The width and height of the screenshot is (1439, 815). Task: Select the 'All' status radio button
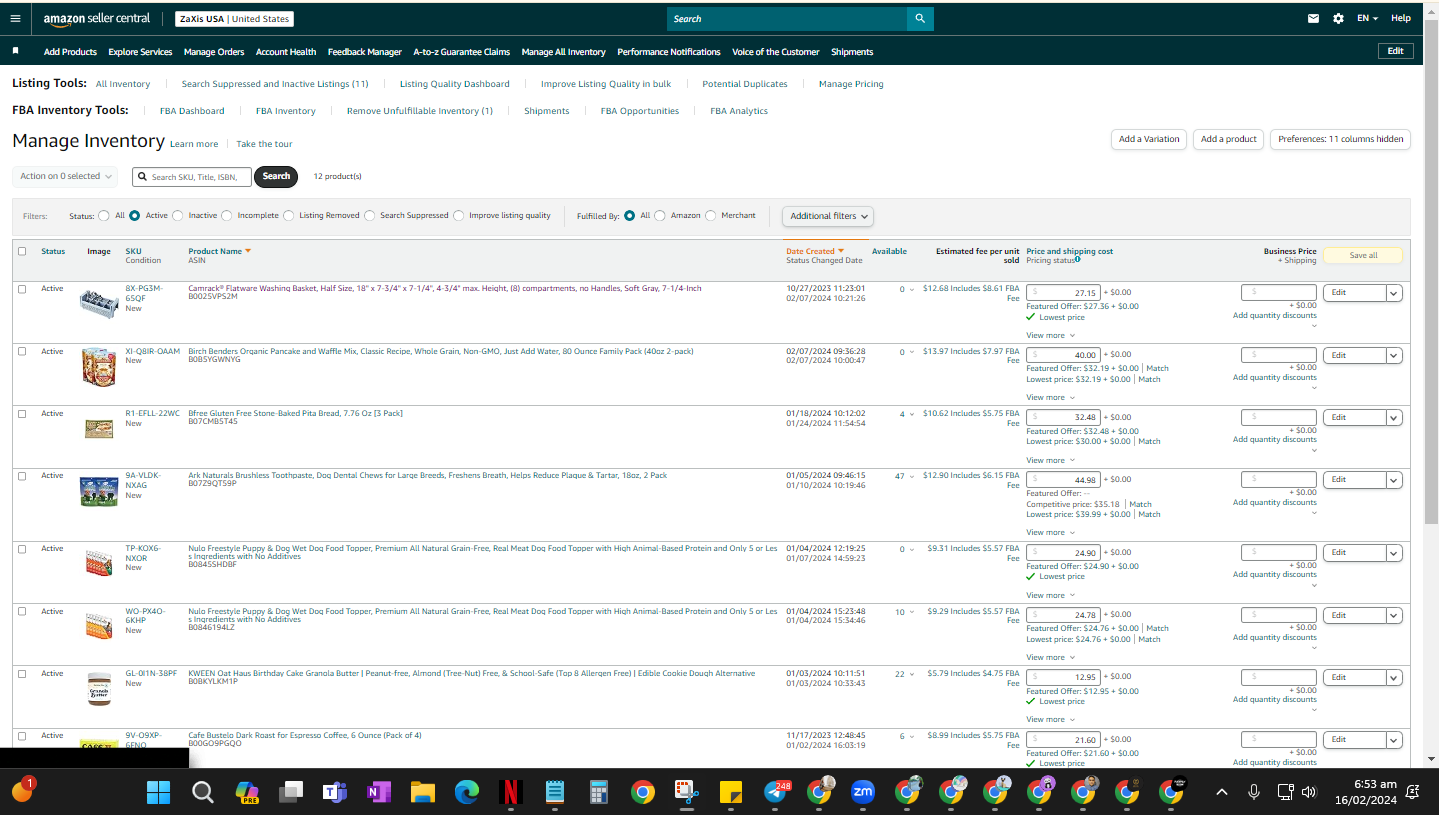(104, 215)
